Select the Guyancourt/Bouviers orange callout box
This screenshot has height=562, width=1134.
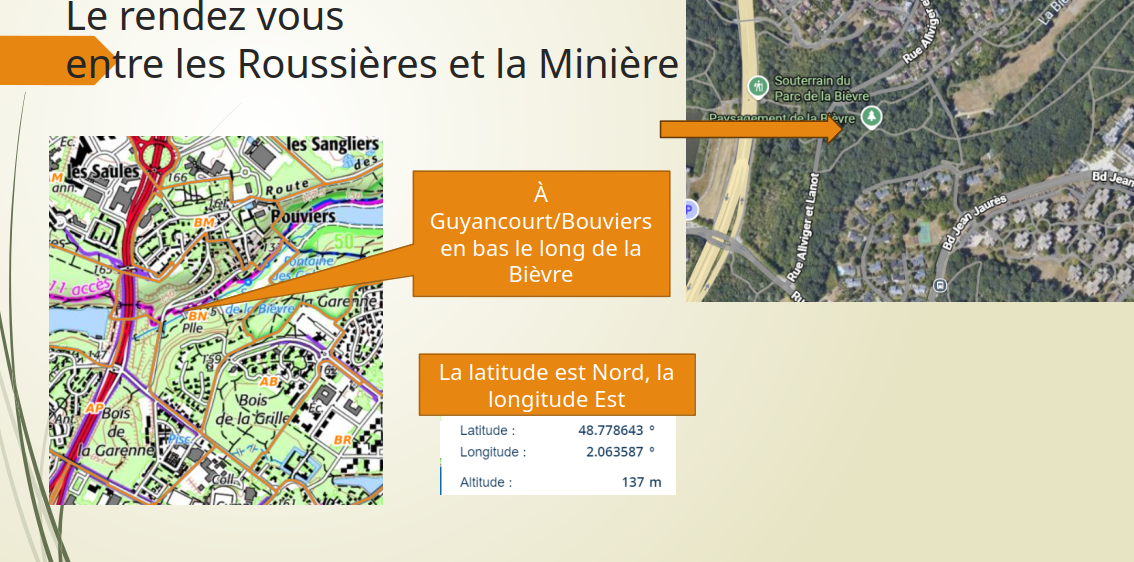541,234
